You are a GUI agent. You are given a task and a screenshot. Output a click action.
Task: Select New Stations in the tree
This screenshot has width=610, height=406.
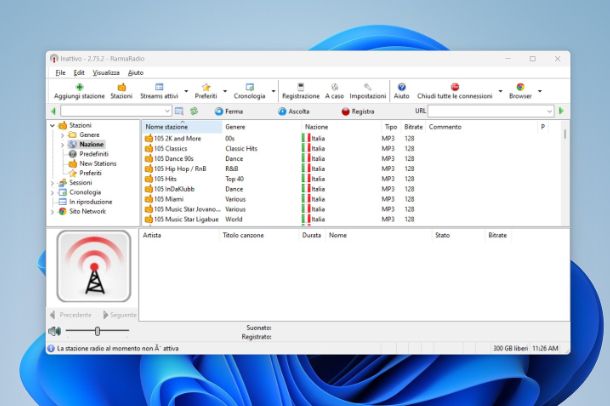tap(98, 164)
